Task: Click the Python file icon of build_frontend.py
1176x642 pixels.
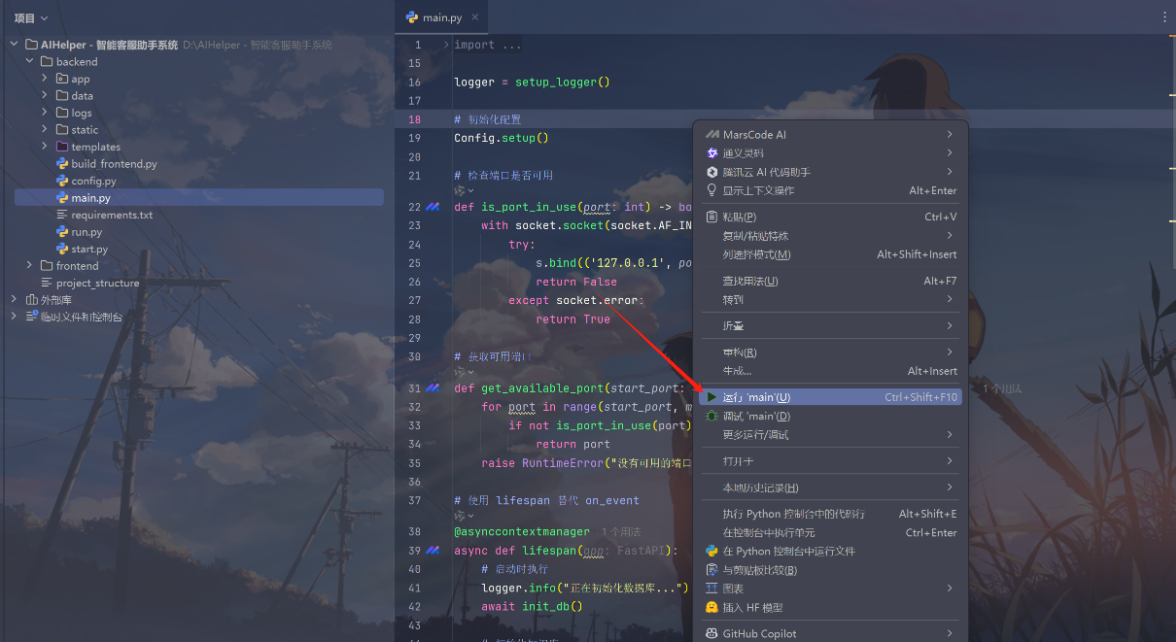Action: pyautogui.click(x=62, y=164)
